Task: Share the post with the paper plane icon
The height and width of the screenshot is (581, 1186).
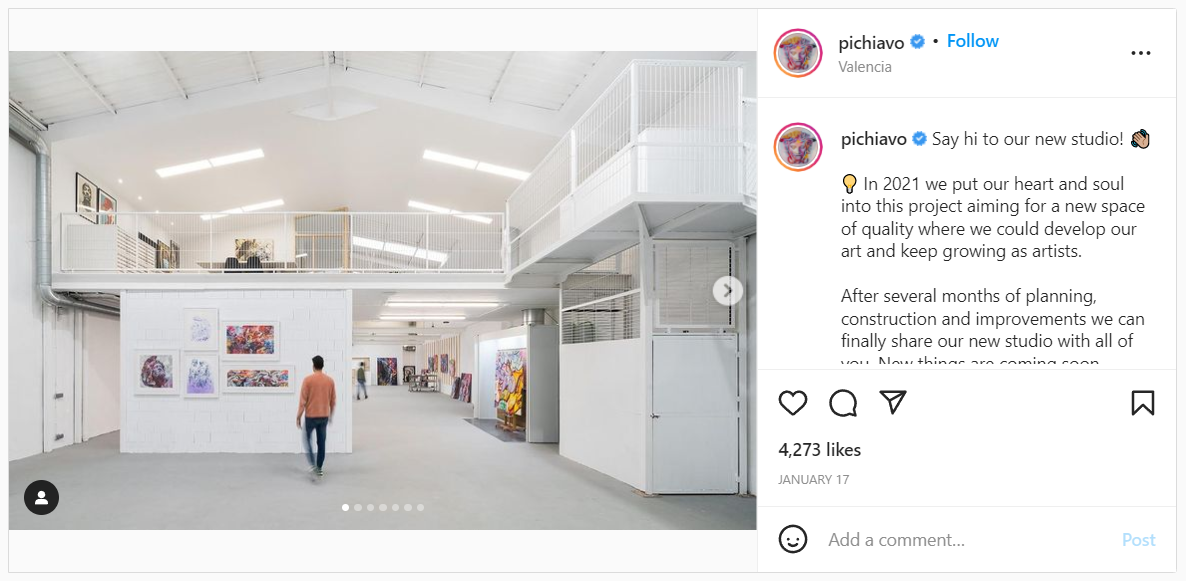Action: [x=893, y=402]
